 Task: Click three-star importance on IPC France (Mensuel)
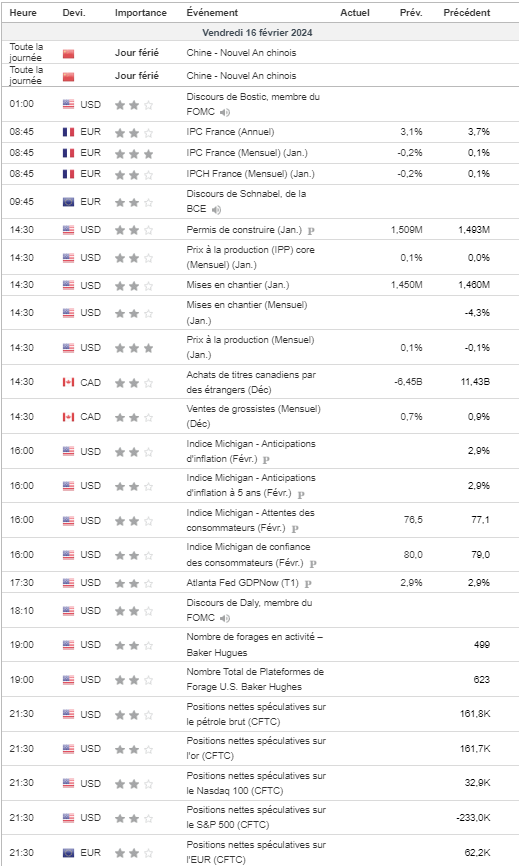pyautogui.click(x=134, y=154)
